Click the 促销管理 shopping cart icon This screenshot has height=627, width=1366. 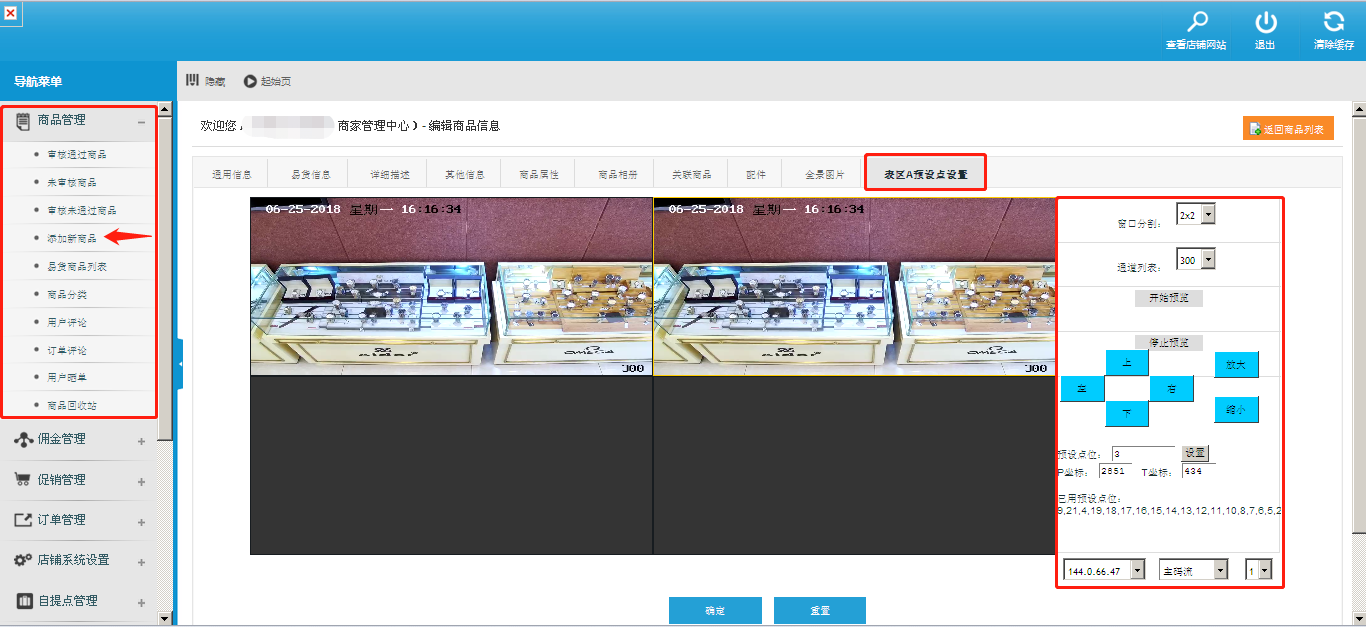22,479
